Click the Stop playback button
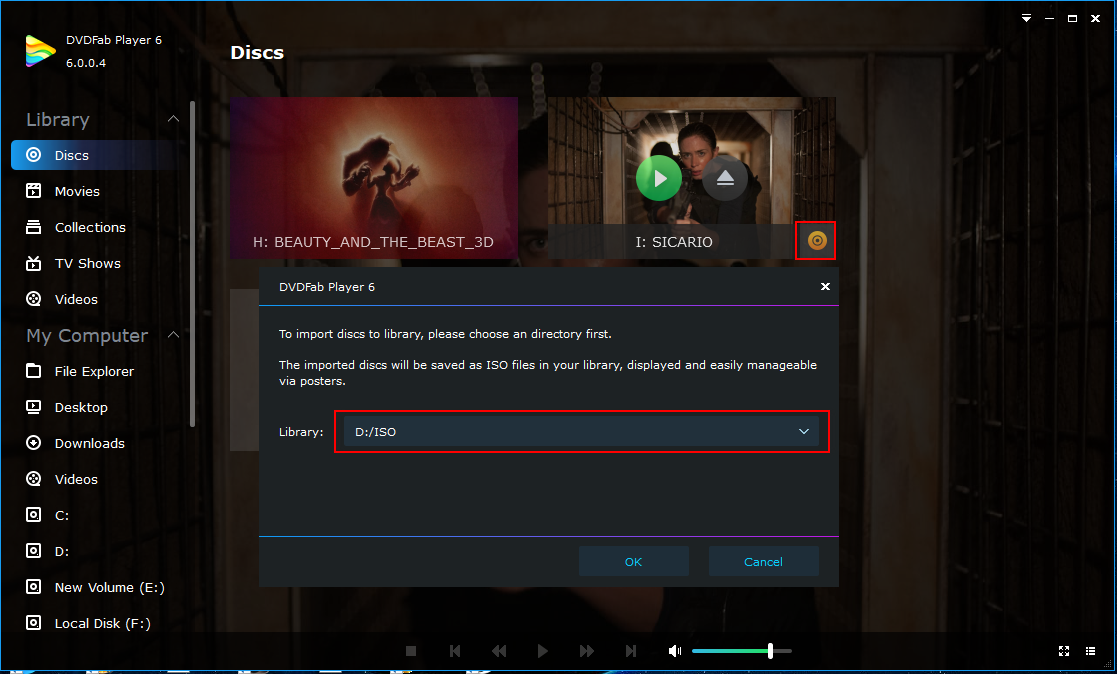Screen dimensions: 1117x674 pyautogui.click(x=410, y=650)
